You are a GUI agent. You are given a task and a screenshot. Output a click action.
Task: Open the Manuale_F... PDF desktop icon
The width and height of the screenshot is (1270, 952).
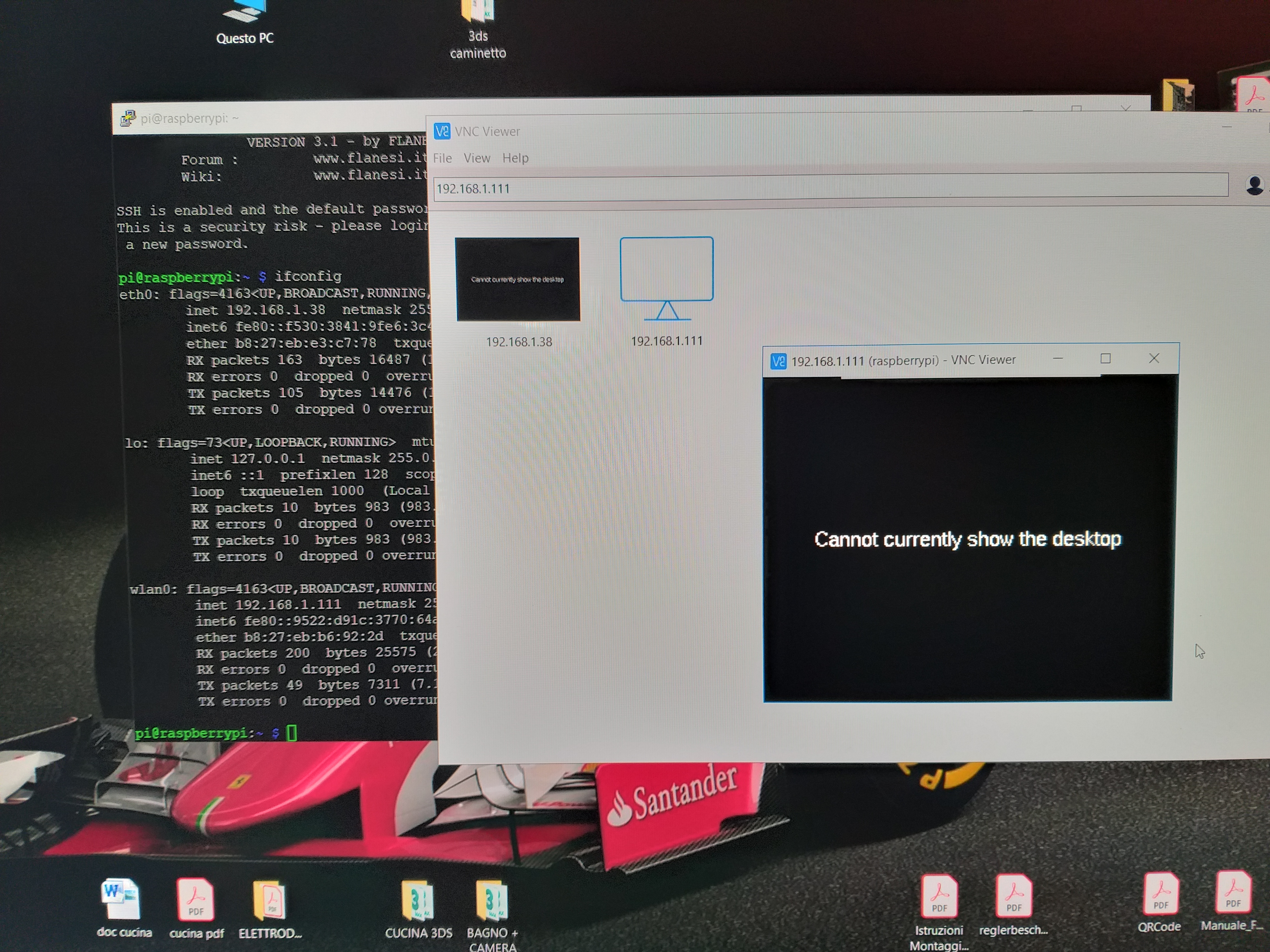pyautogui.click(x=1233, y=901)
